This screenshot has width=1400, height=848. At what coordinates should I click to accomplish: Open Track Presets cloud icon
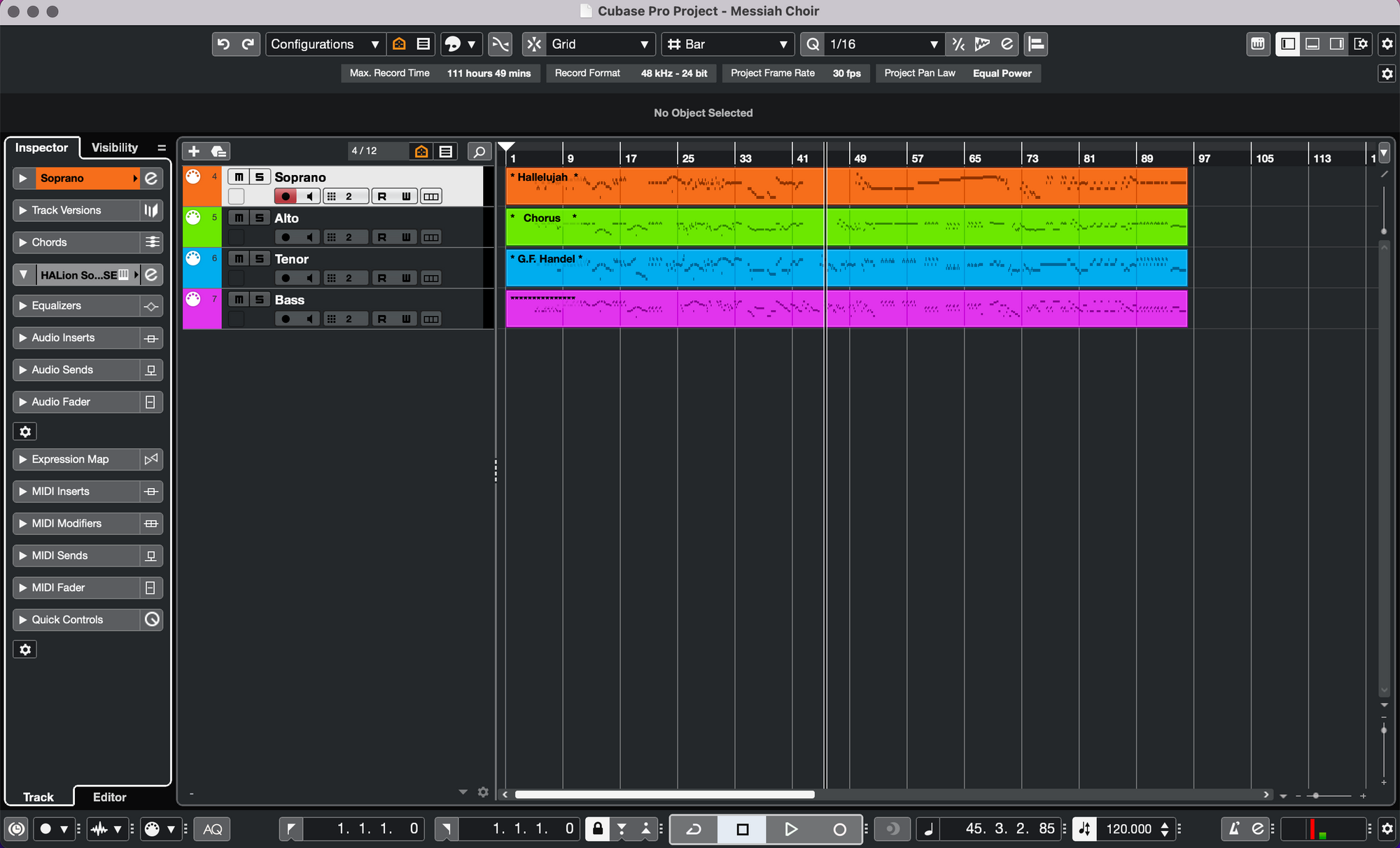pos(218,151)
